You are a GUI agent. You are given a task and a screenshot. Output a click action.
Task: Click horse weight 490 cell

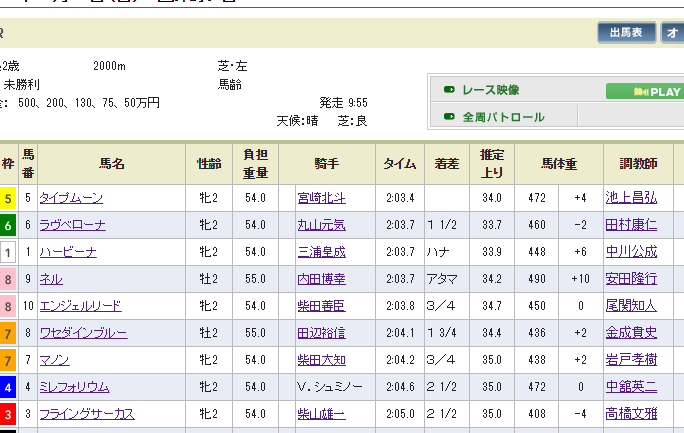tap(537, 279)
